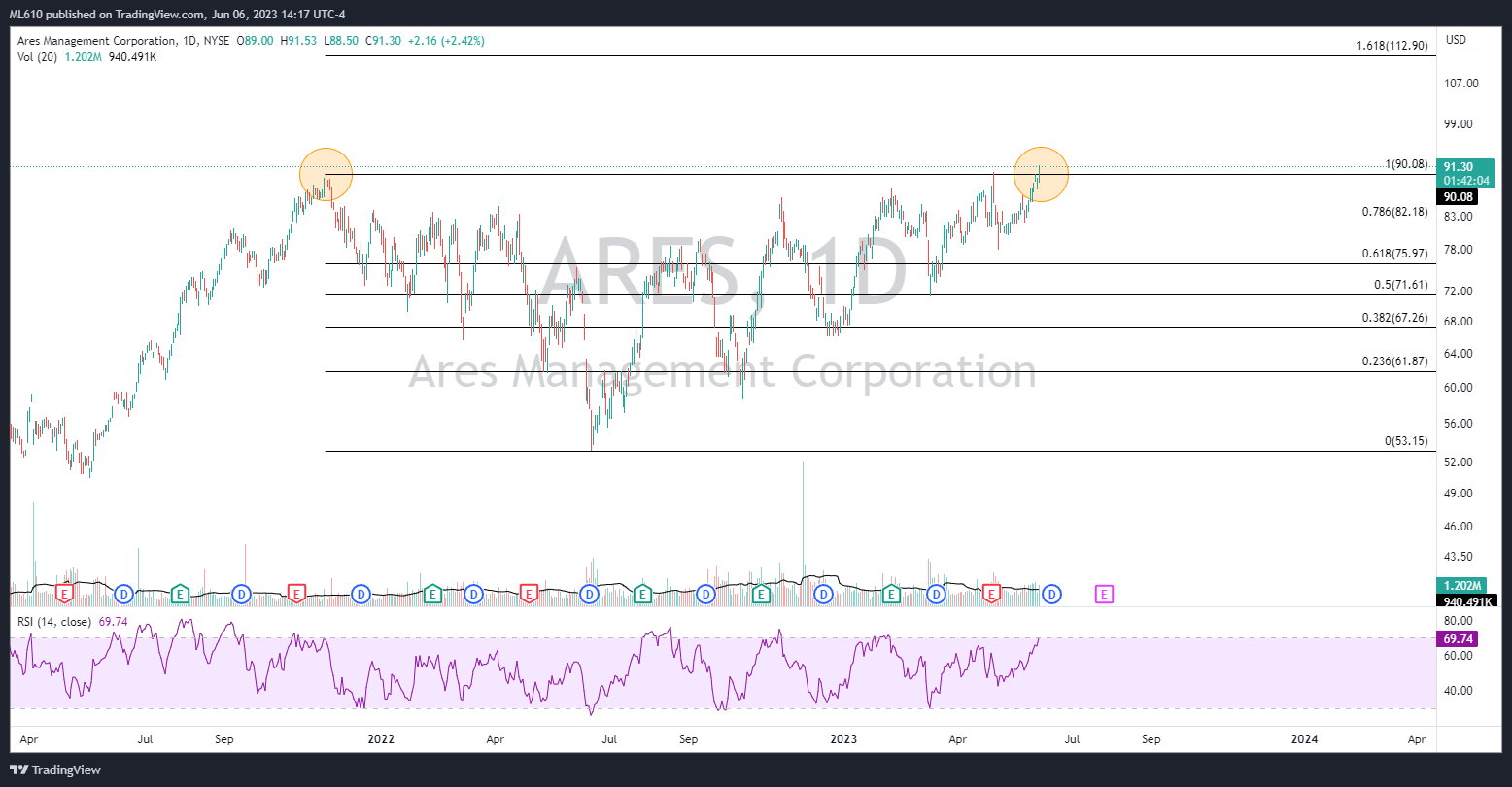Screen dimensions: 1512x787
Task: Click the first dividend D marker near June 2021
Action: pyautogui.click(x=123, y=593)
